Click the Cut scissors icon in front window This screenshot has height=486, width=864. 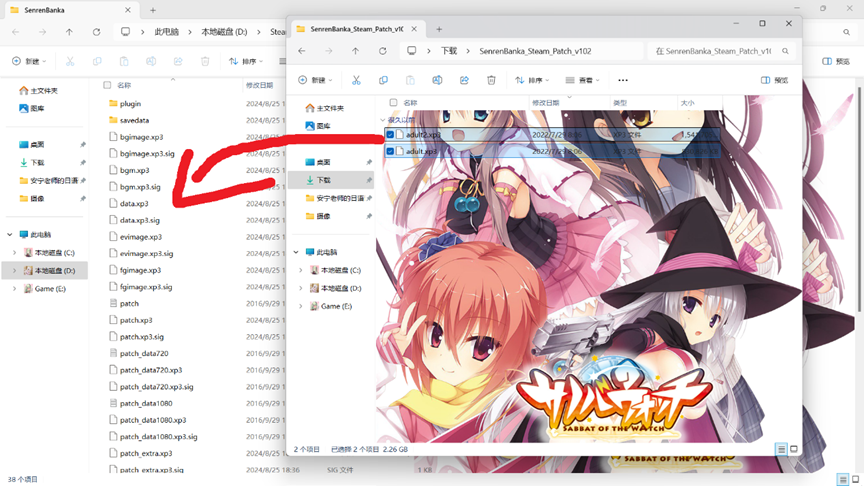click(356, 80)
